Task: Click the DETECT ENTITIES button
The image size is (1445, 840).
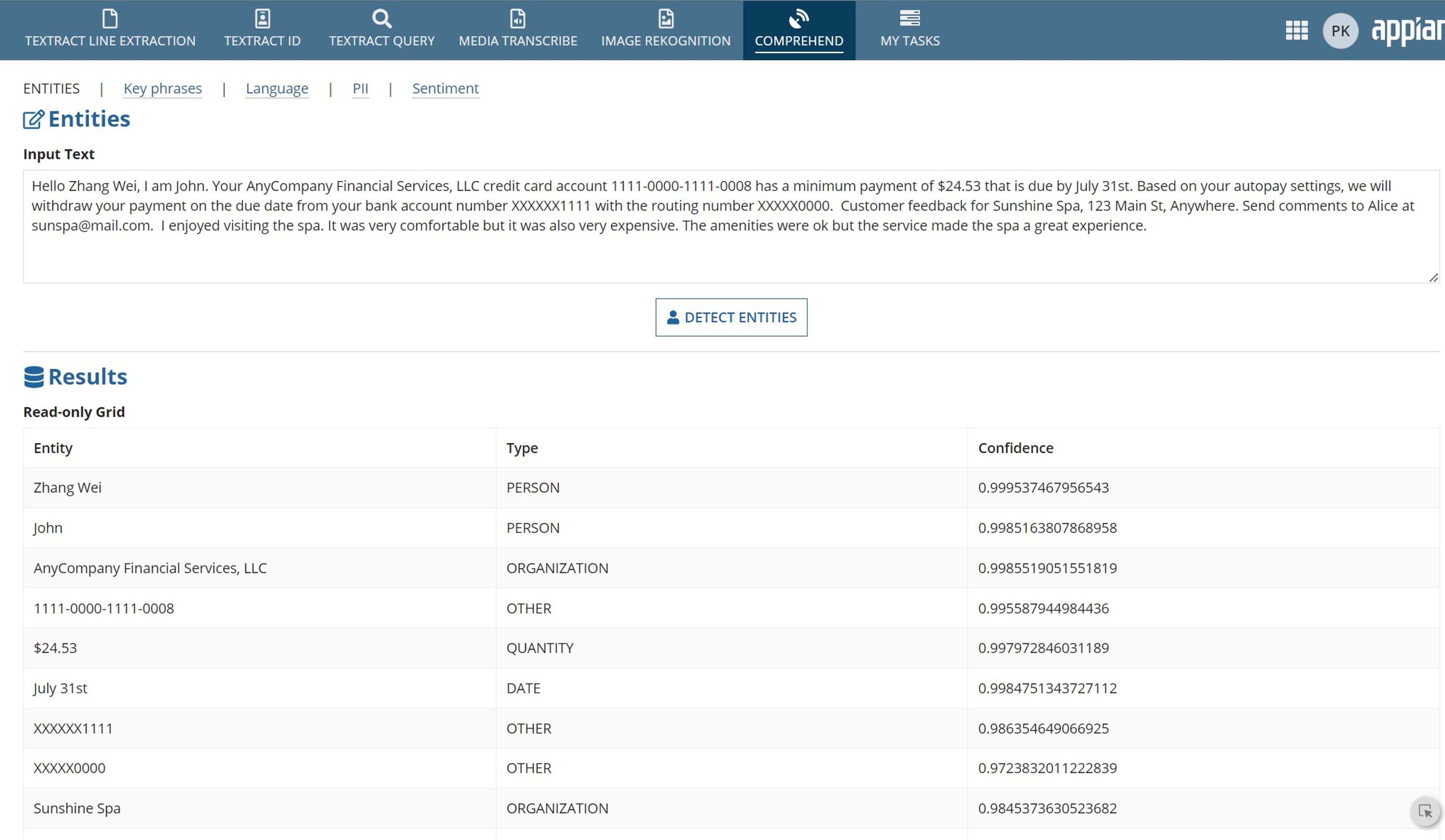Action: coord(731,317)
